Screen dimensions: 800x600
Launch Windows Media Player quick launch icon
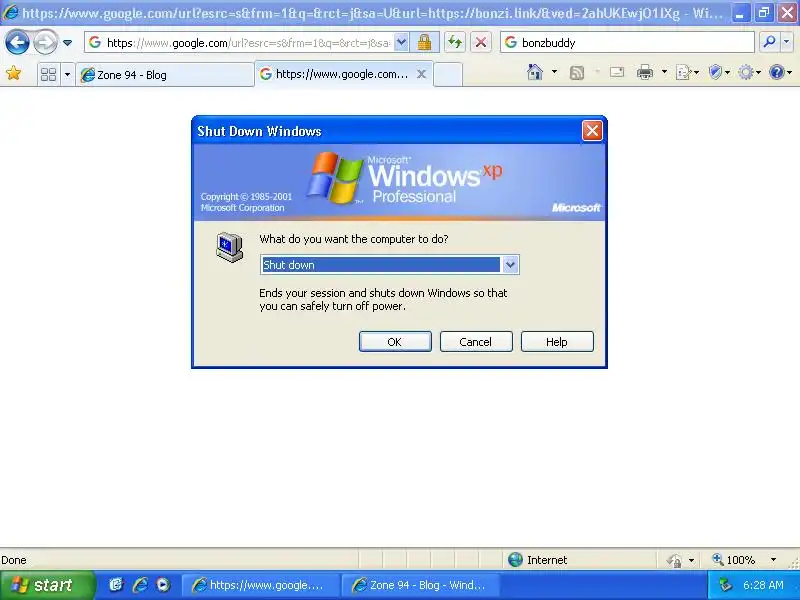tap(163, 585)
